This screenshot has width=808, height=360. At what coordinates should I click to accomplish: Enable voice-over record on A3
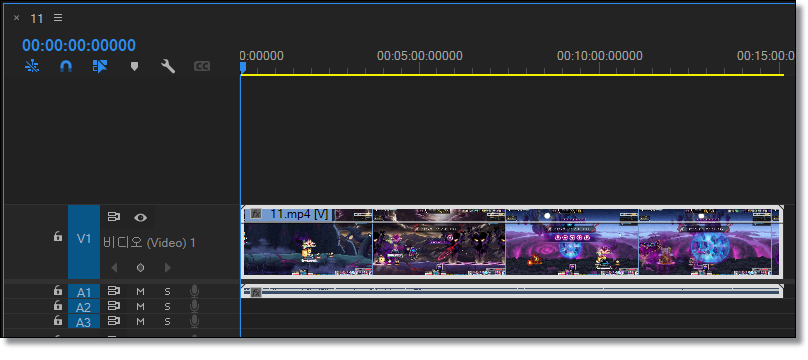[x=194, y=321]
